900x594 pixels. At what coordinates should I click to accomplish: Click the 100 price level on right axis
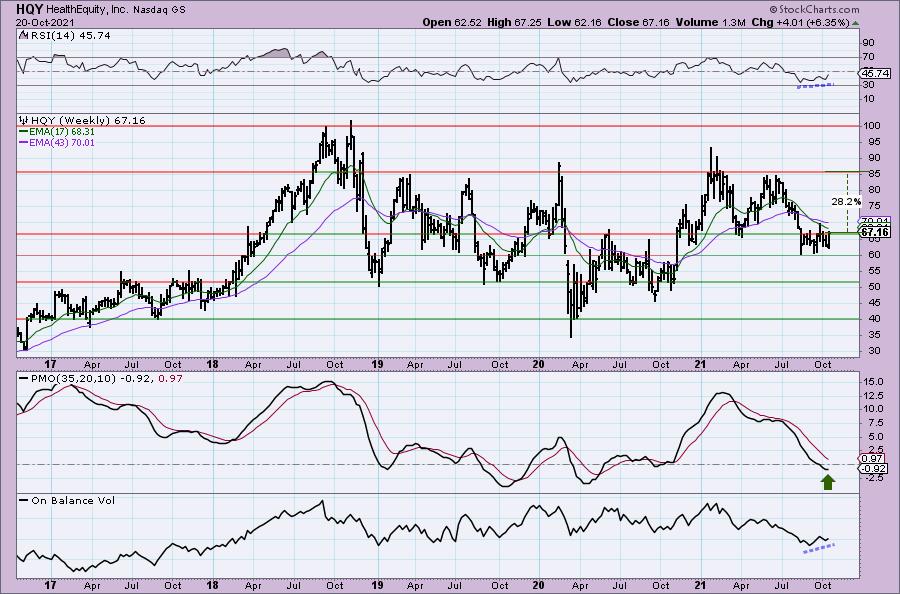coord(871,126)
